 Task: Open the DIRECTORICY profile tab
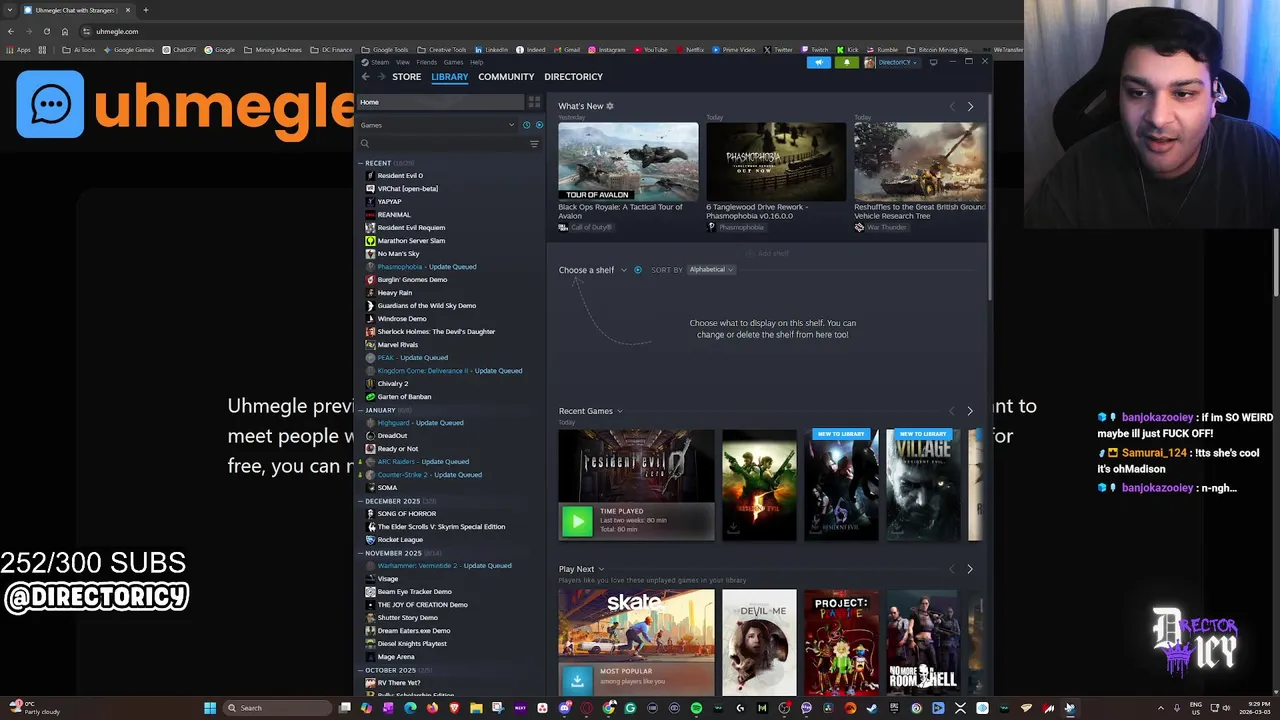tap(573, 77)
